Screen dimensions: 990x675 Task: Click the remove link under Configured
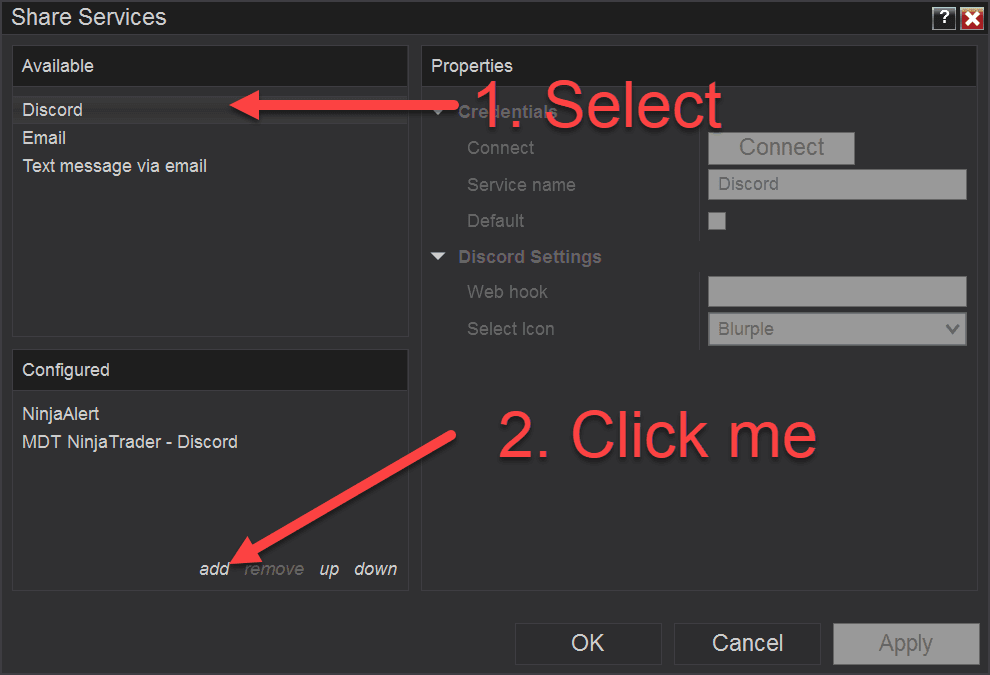coord(274,569)
